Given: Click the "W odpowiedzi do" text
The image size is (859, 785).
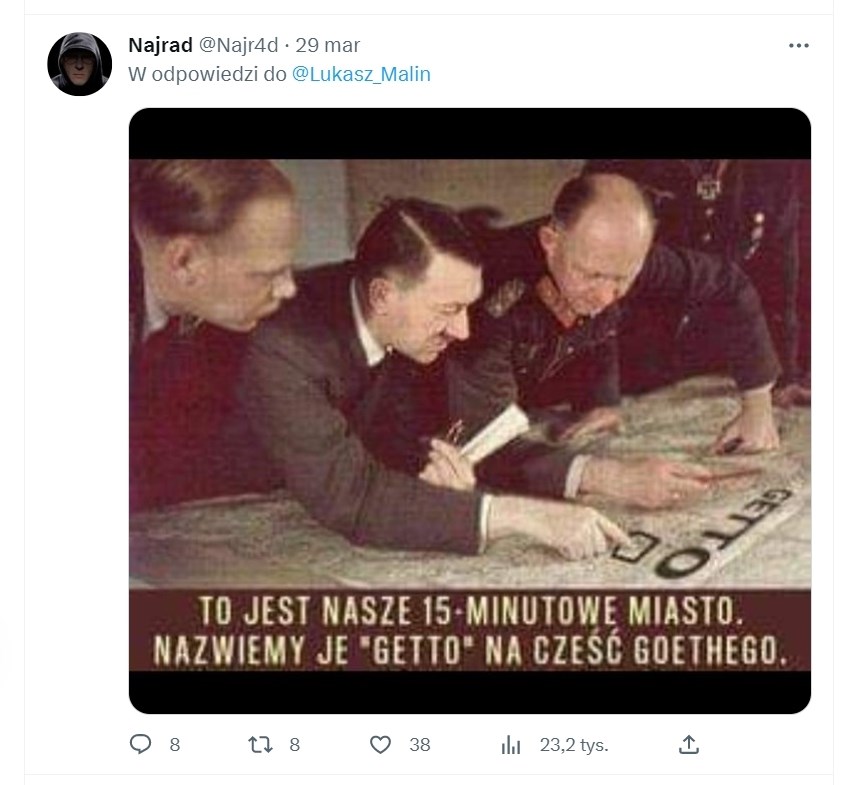Looking at the screenshot, I should [x=207, y=74].
